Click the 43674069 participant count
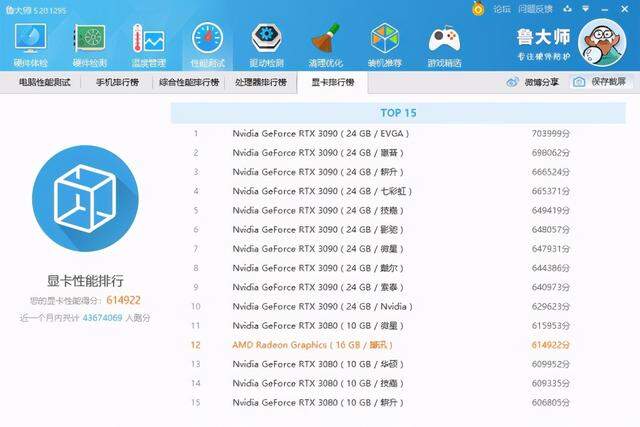 pyautogui.click(x=102, y=318)
